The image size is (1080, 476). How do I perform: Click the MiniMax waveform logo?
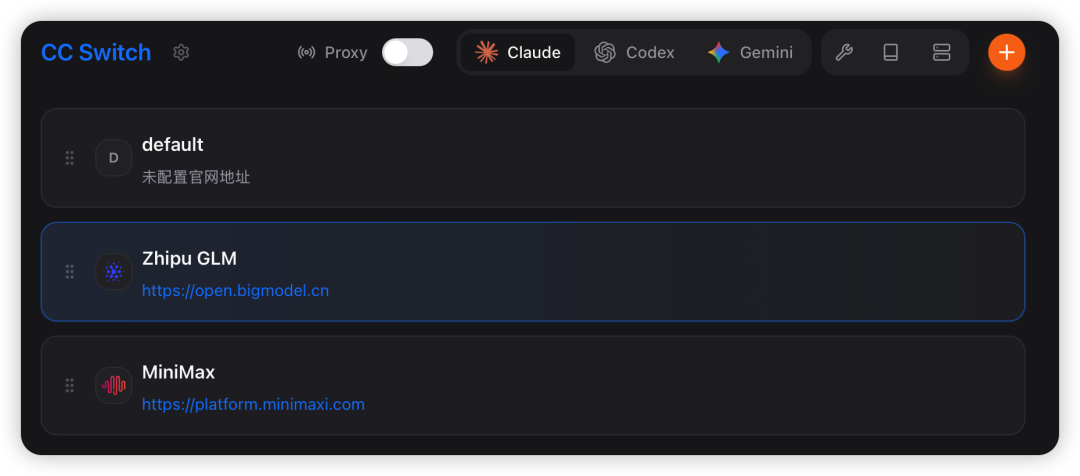[113, 386]
